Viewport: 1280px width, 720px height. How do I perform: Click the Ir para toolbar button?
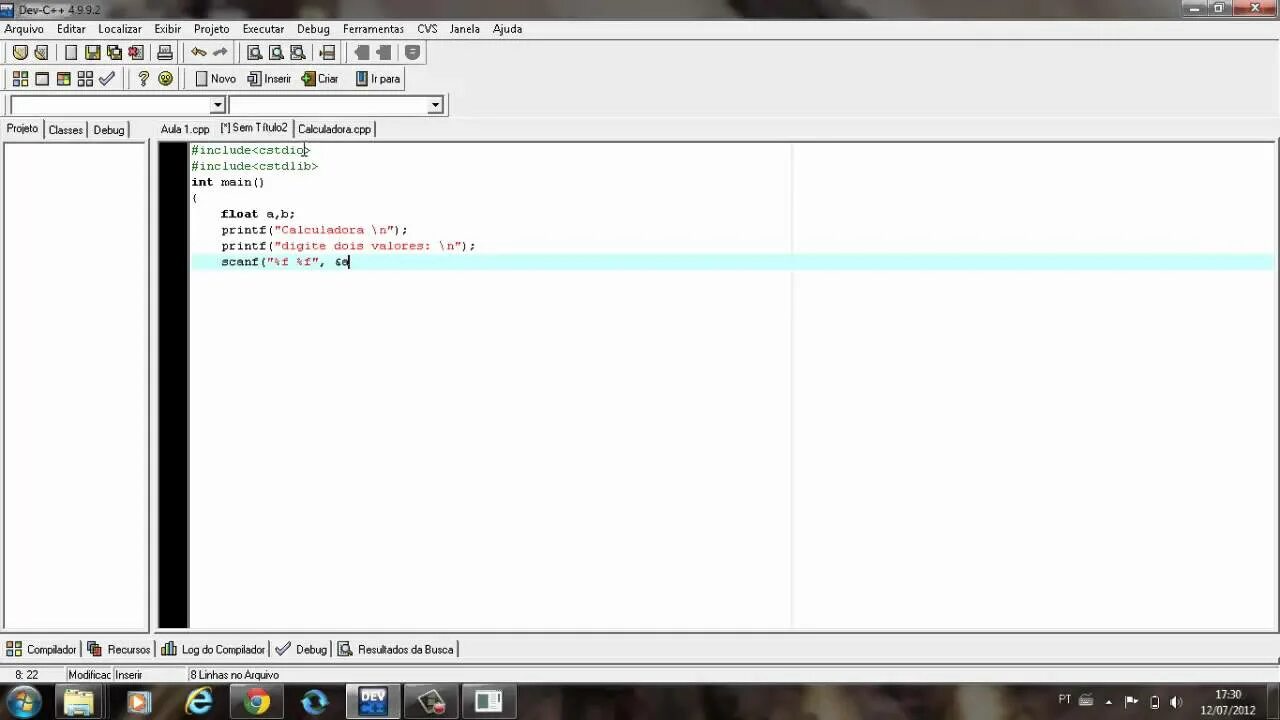click(x=378, y=79)
